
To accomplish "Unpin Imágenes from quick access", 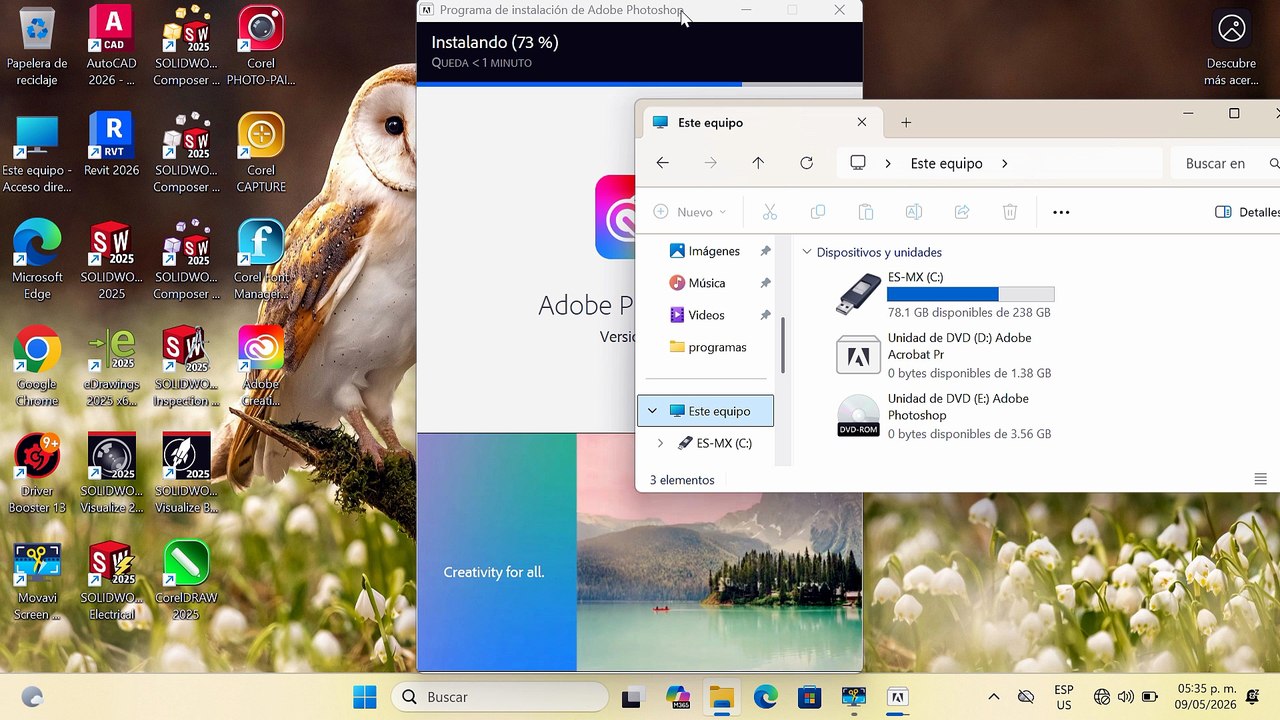I will pyautogui.click(x=765, y=251).
